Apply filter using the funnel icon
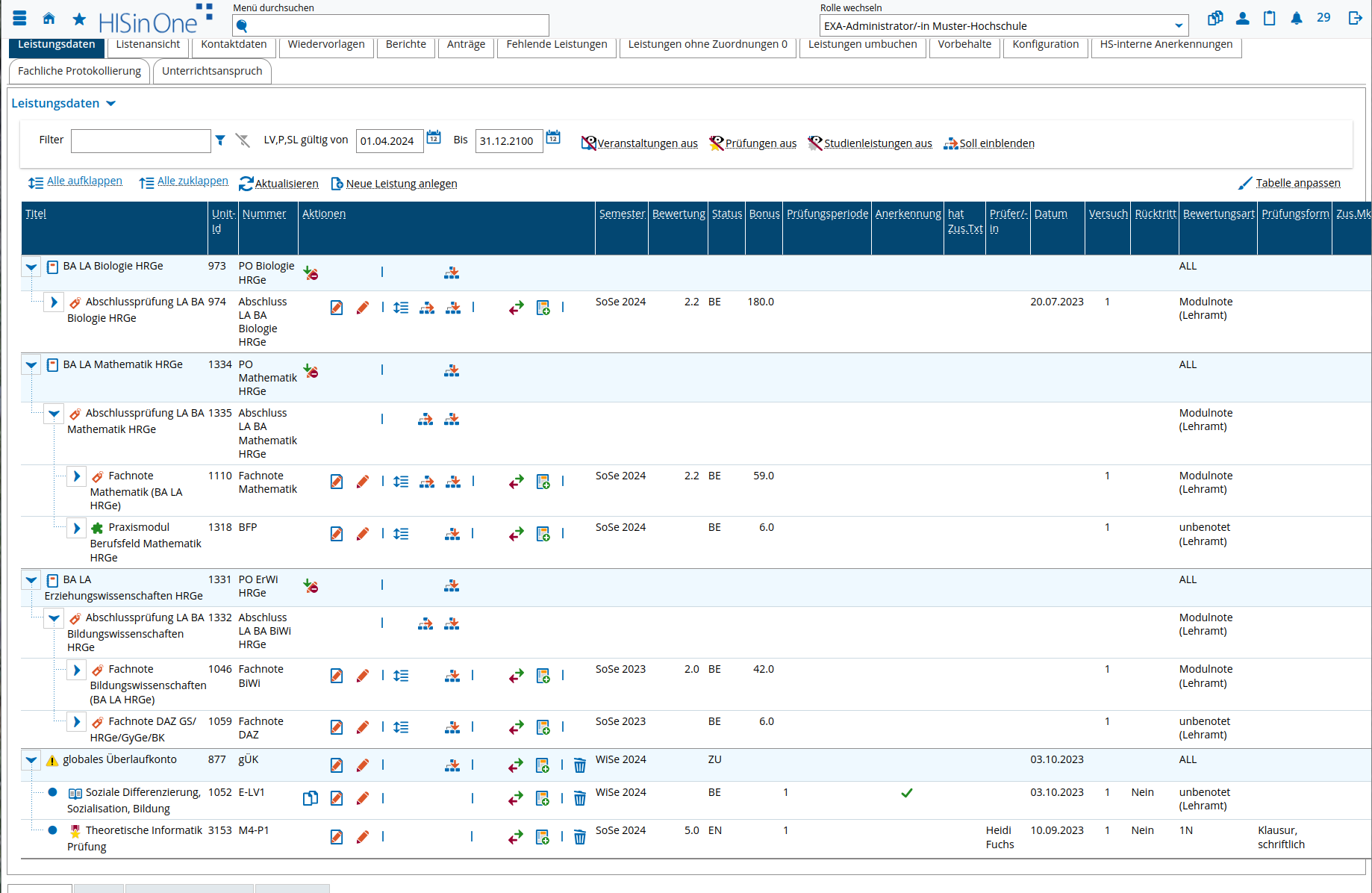The height and width of the screenshot is (893, 1372). click(x=220, y=140)
